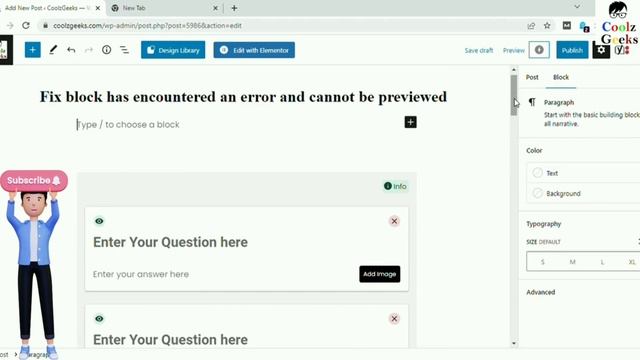The width and height of the screenshot is (640, 360).
Task: Open a new browser tab
Action: click(x=234, y=8)
